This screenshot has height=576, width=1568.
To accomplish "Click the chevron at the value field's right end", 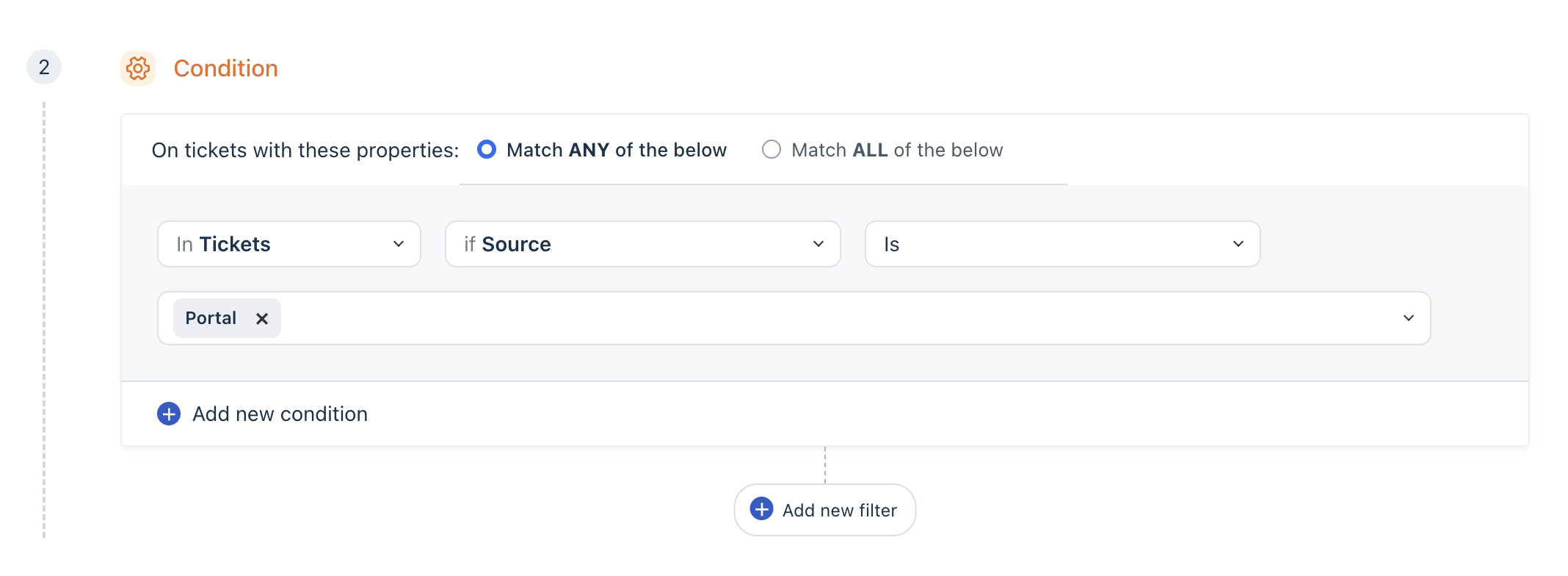I will pyautogui.click(x=1409, y=318).
